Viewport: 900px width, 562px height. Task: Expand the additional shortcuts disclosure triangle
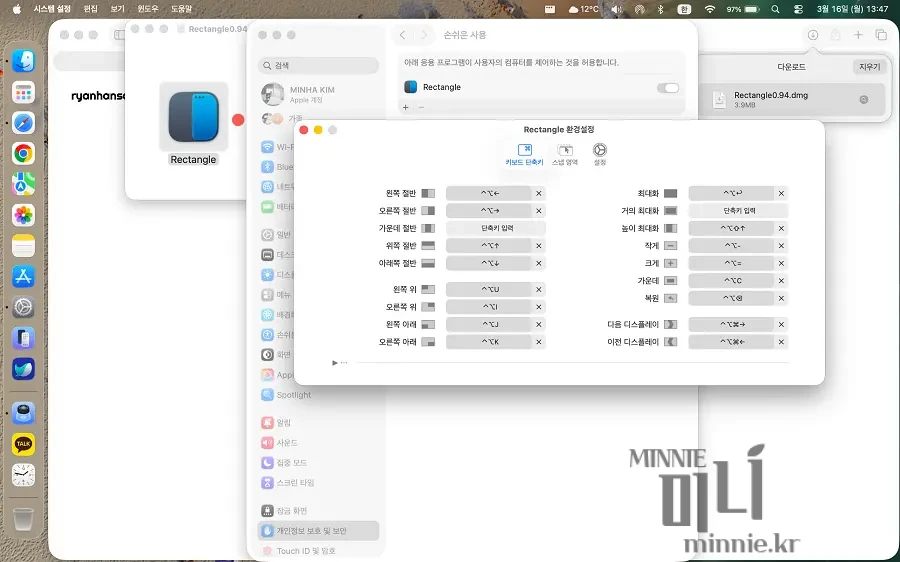click(335, 363)
